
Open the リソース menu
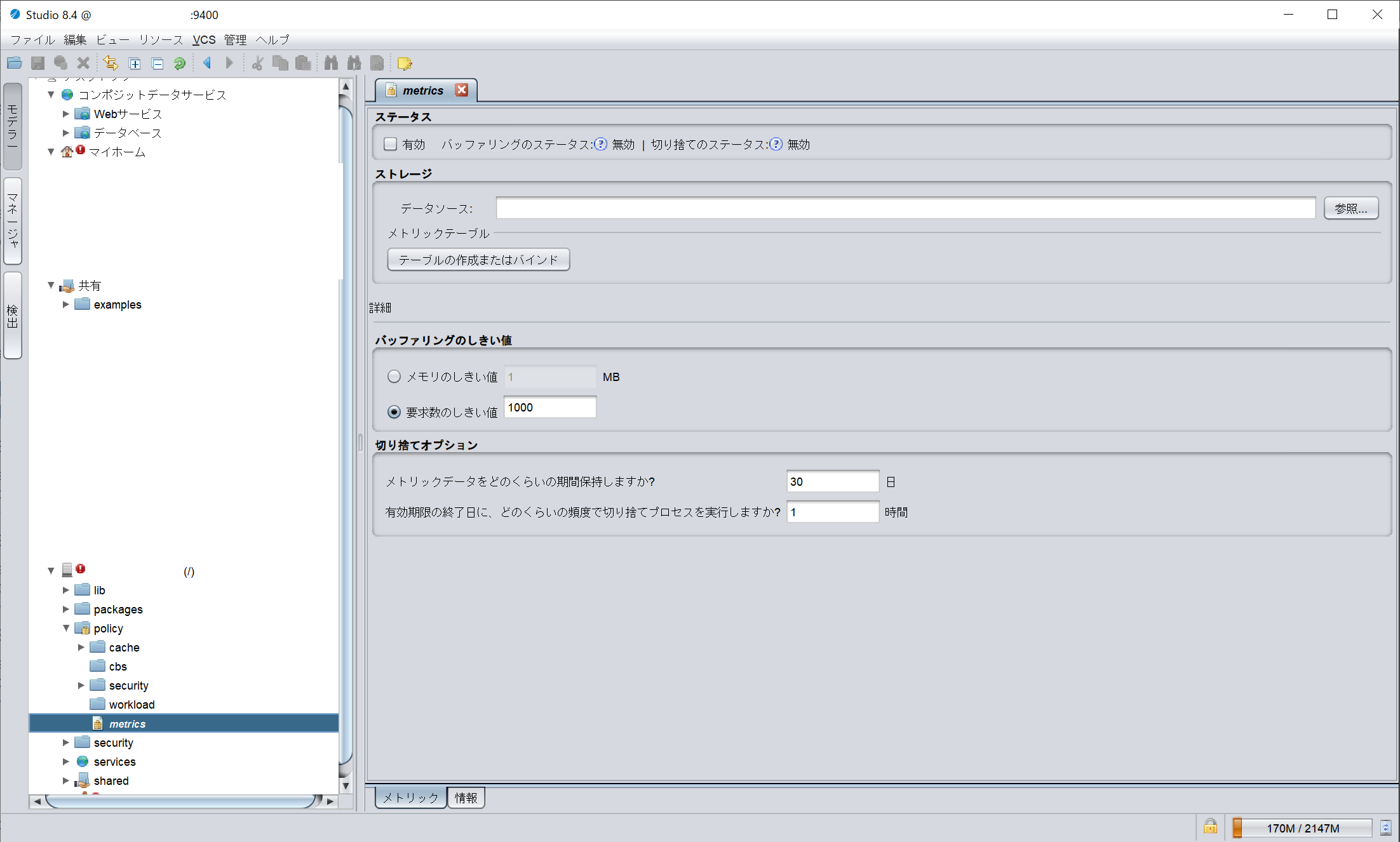coord(161,39)
